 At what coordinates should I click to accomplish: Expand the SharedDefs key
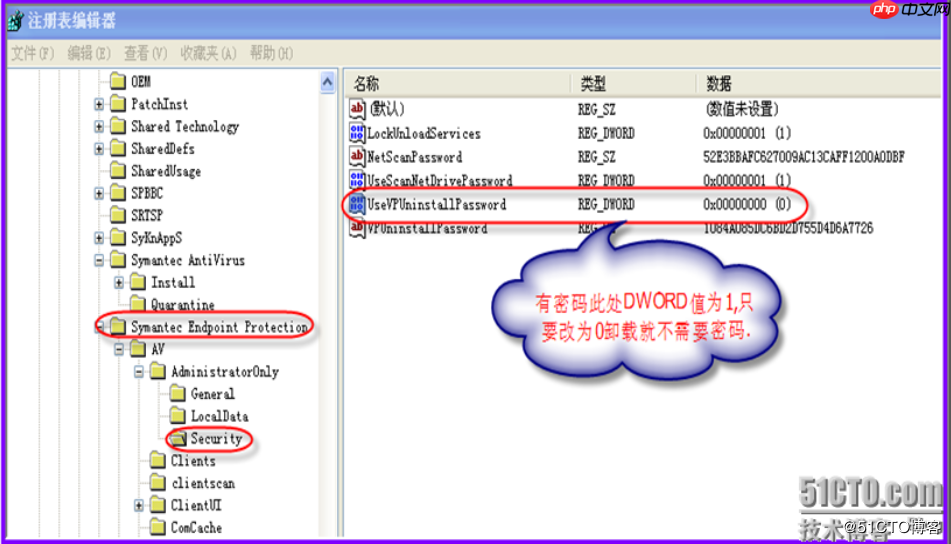pos(99,149)
